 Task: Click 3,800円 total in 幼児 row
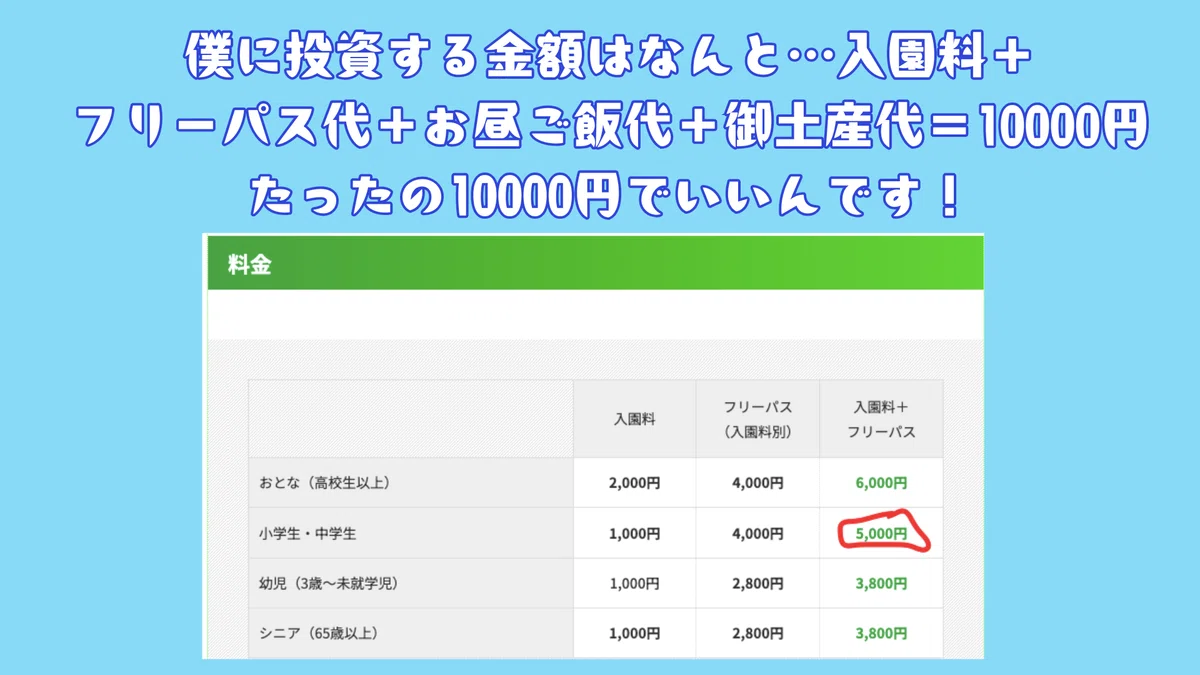tap(881, 584)
